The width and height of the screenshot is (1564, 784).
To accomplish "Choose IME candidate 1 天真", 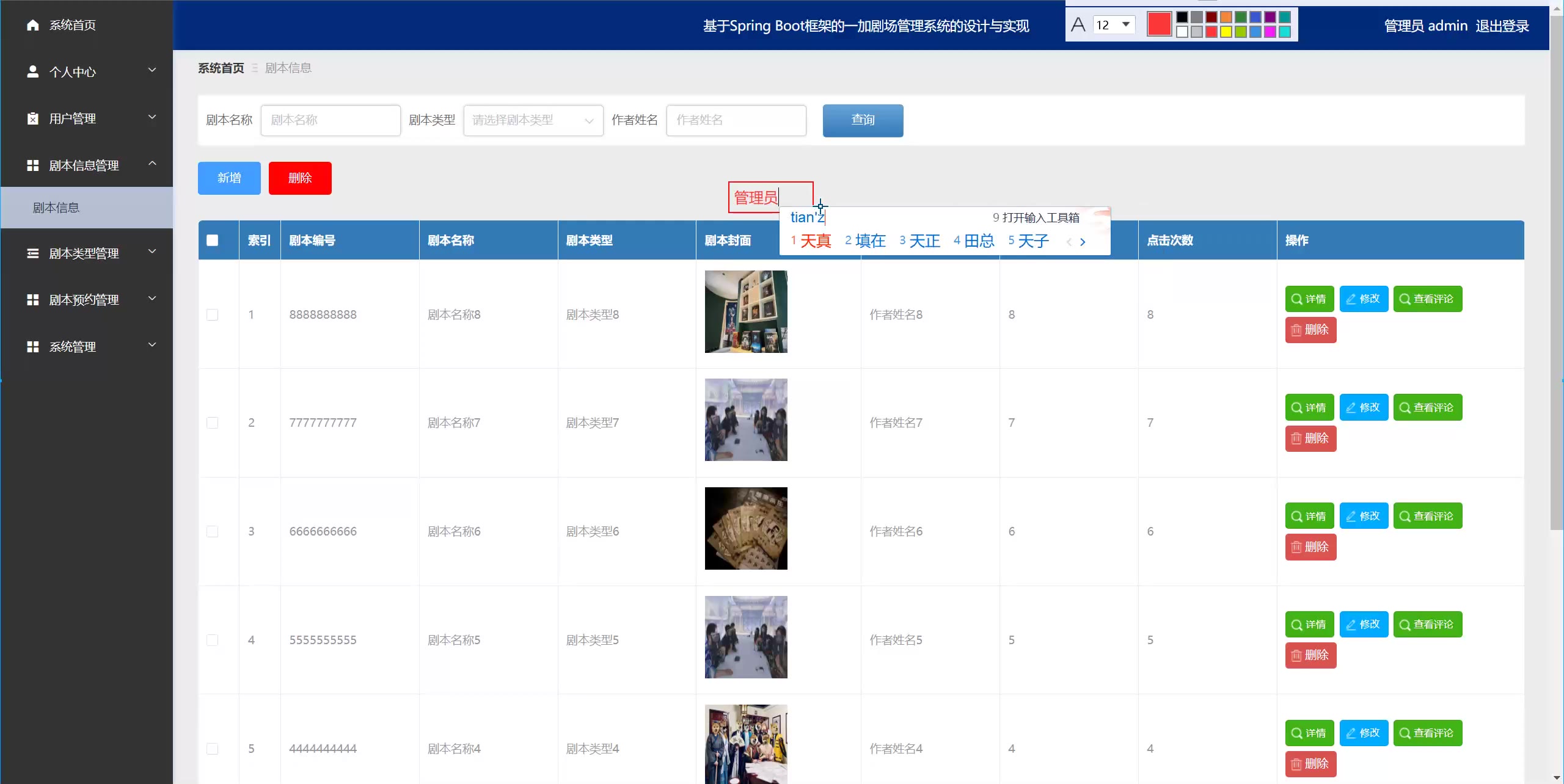I will tap(811, 241).
